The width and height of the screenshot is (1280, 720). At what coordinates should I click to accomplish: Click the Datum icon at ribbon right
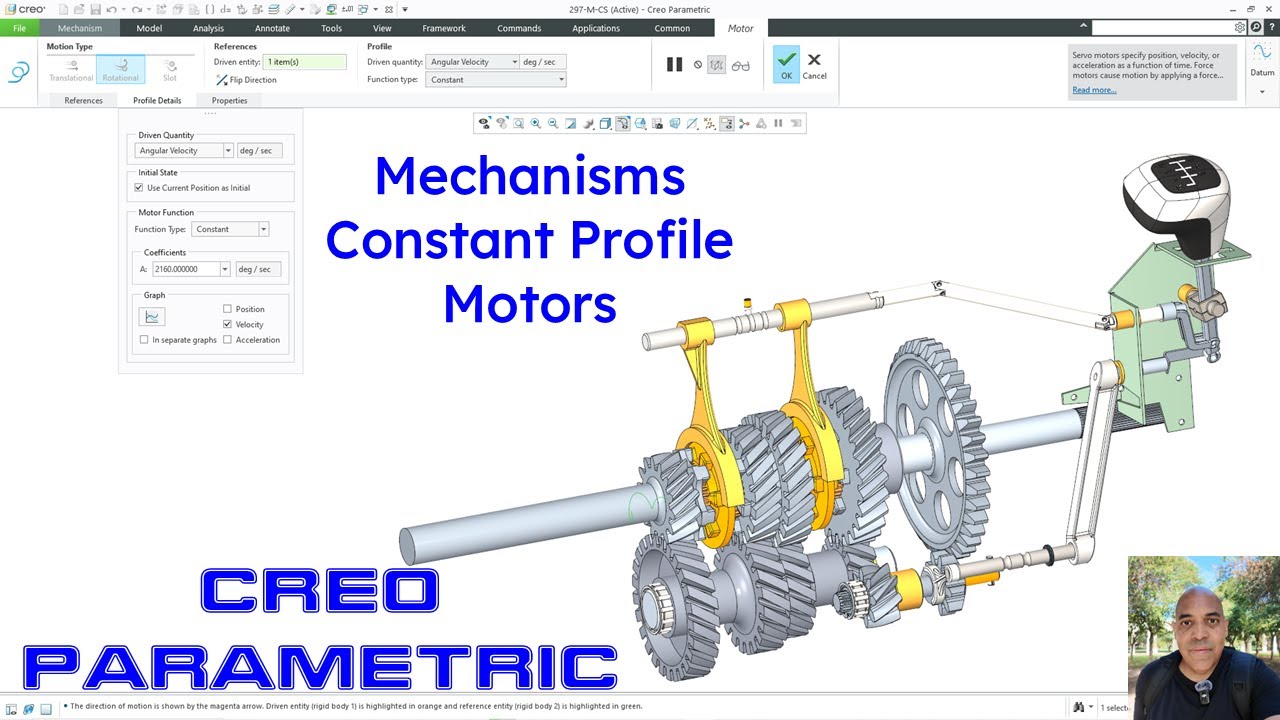coord(1262,58)
